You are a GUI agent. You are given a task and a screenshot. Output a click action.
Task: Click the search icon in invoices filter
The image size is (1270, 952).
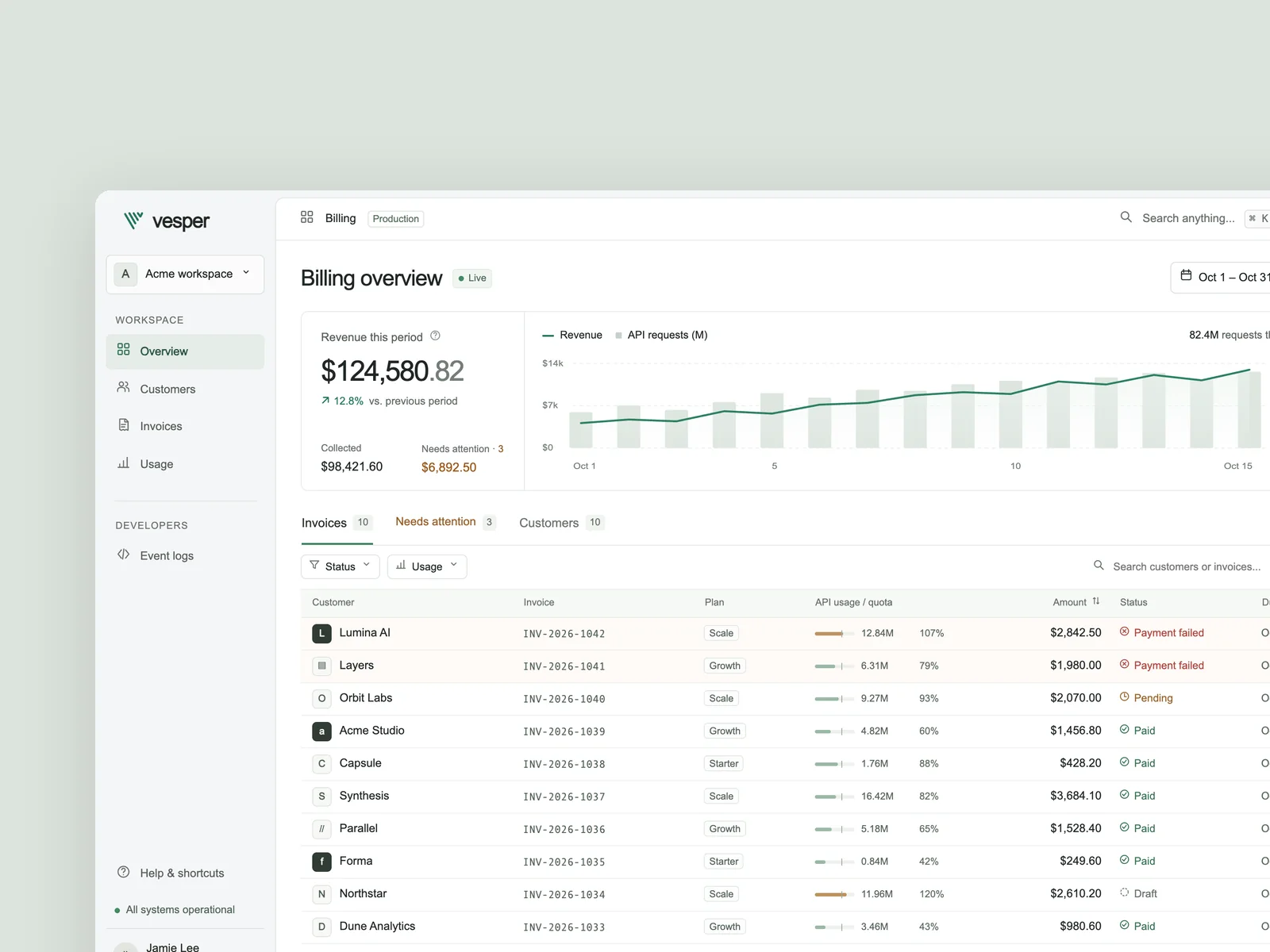[x=1099, y=566]
